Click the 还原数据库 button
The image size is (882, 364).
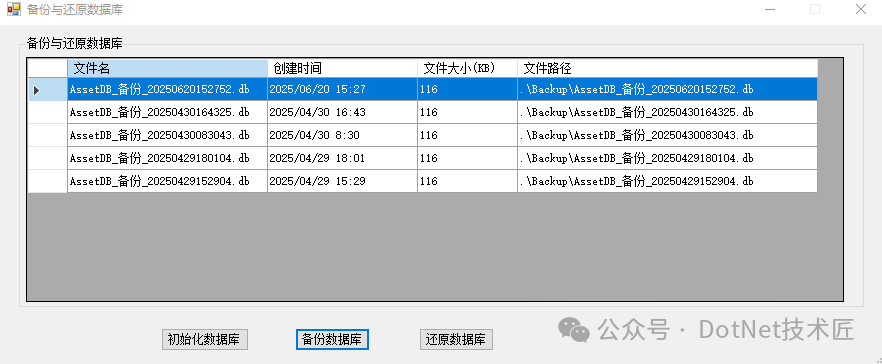pos(456,339)
